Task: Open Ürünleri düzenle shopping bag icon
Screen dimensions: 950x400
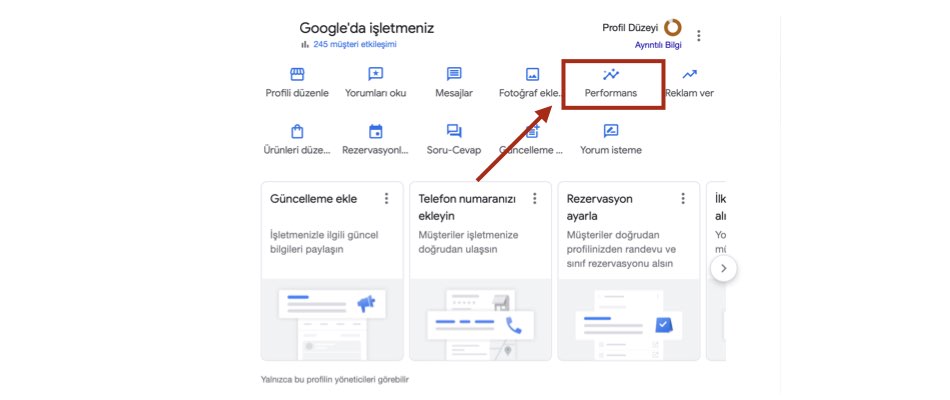Action: tap(296, 131)
